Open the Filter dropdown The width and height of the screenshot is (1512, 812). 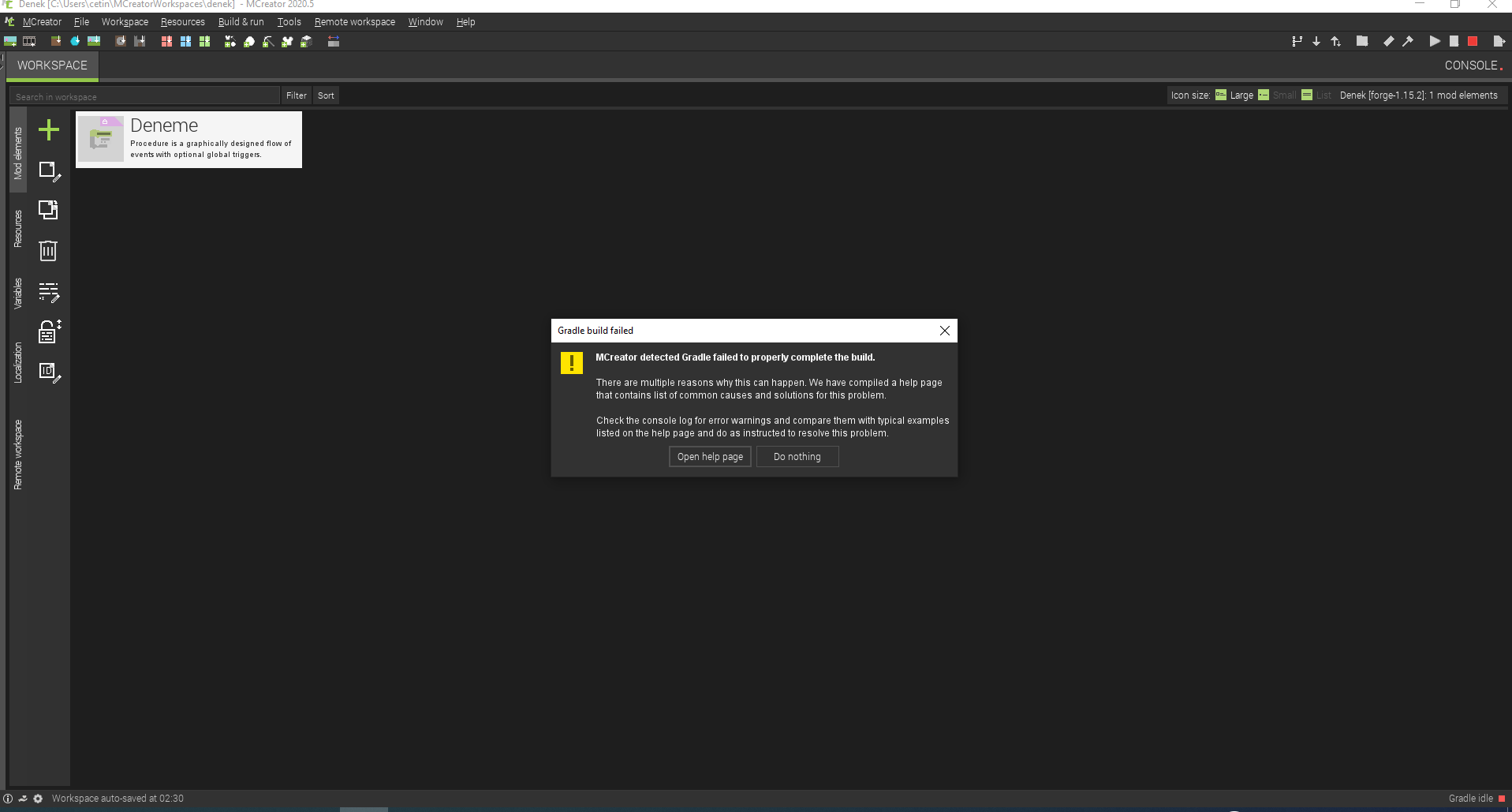tap(297, 95)
